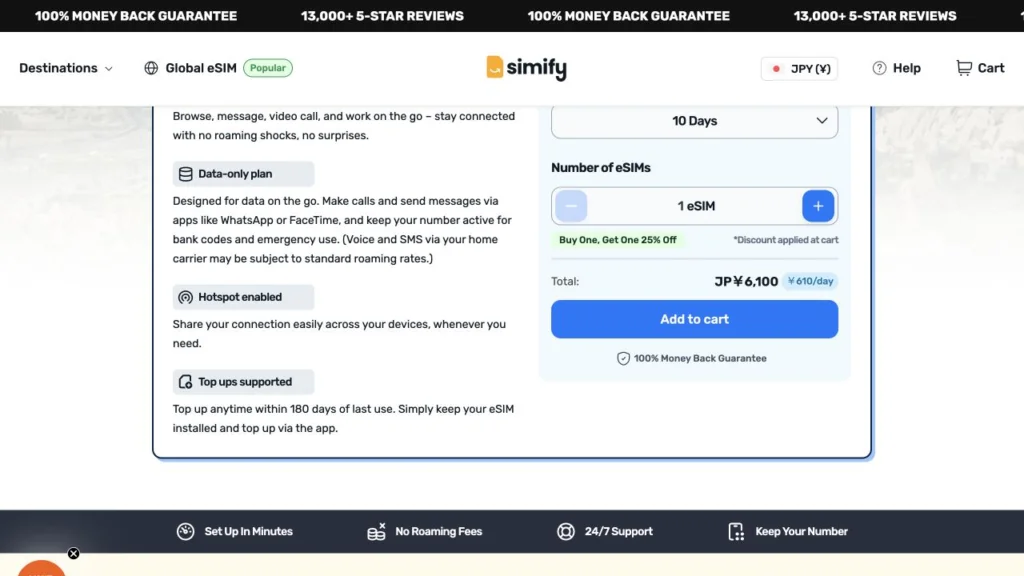Open the JPY (¥) currency selector
The image size is (1024, 576).
pyautogui.click(x=799, y=69)
